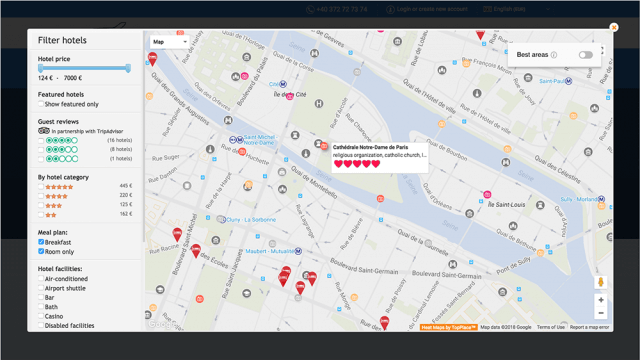Click the Best areas info icon
Screen dimensions: 640x360
554,55
